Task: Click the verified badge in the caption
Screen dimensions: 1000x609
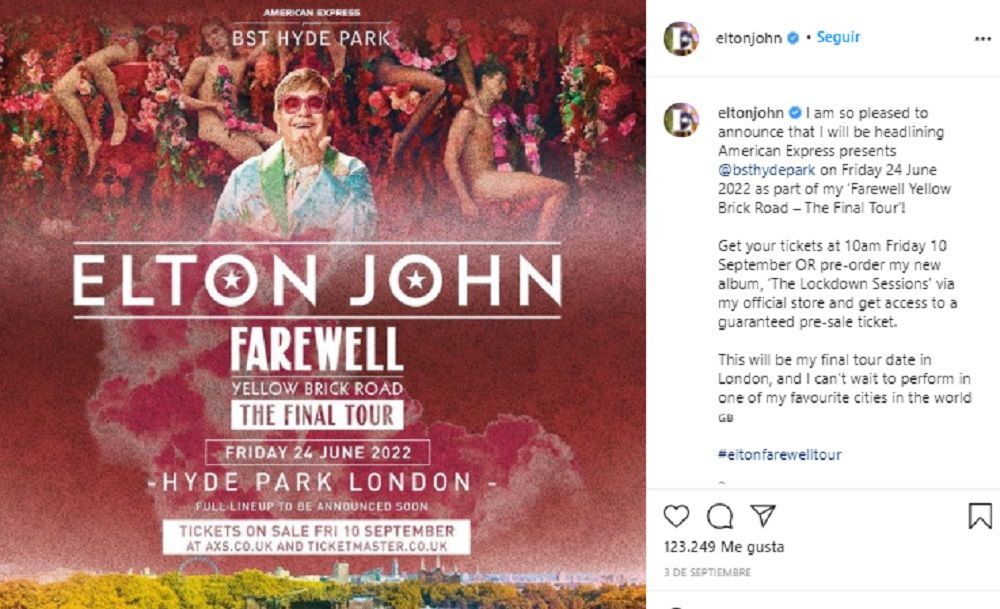Action: [x=795, y=113]
